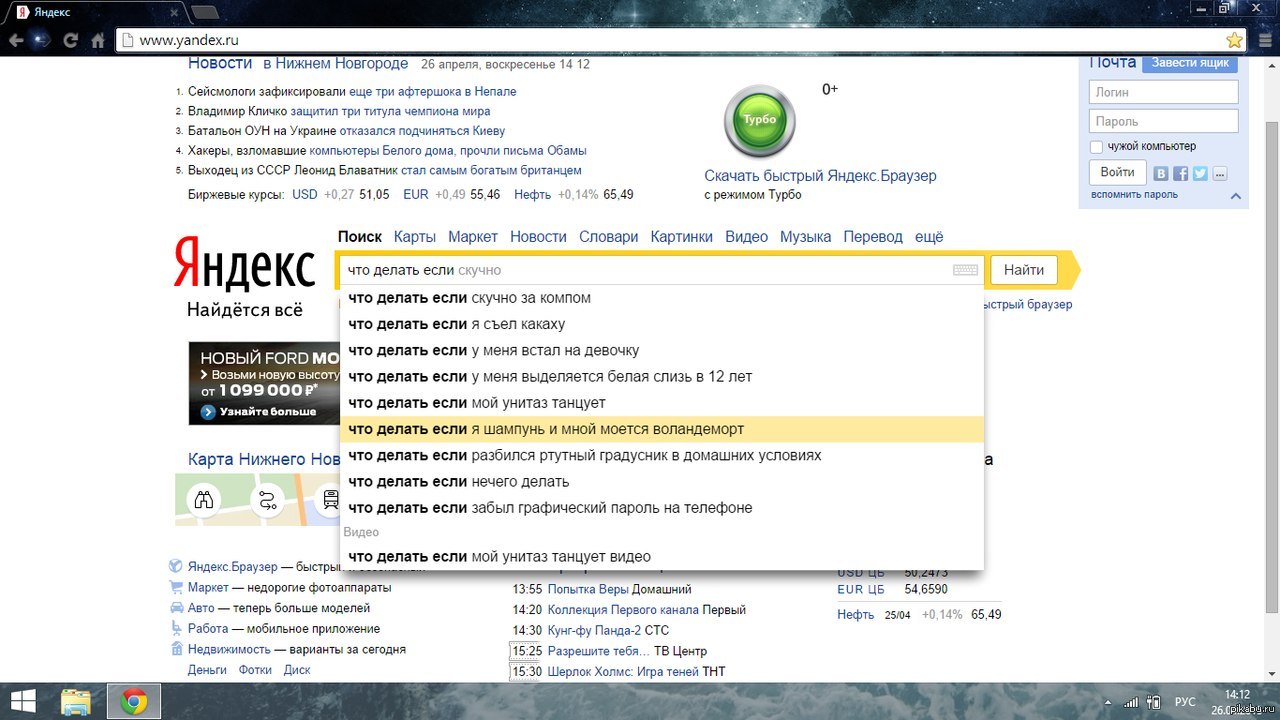Click into the Пароль input field

(1163, 121)
